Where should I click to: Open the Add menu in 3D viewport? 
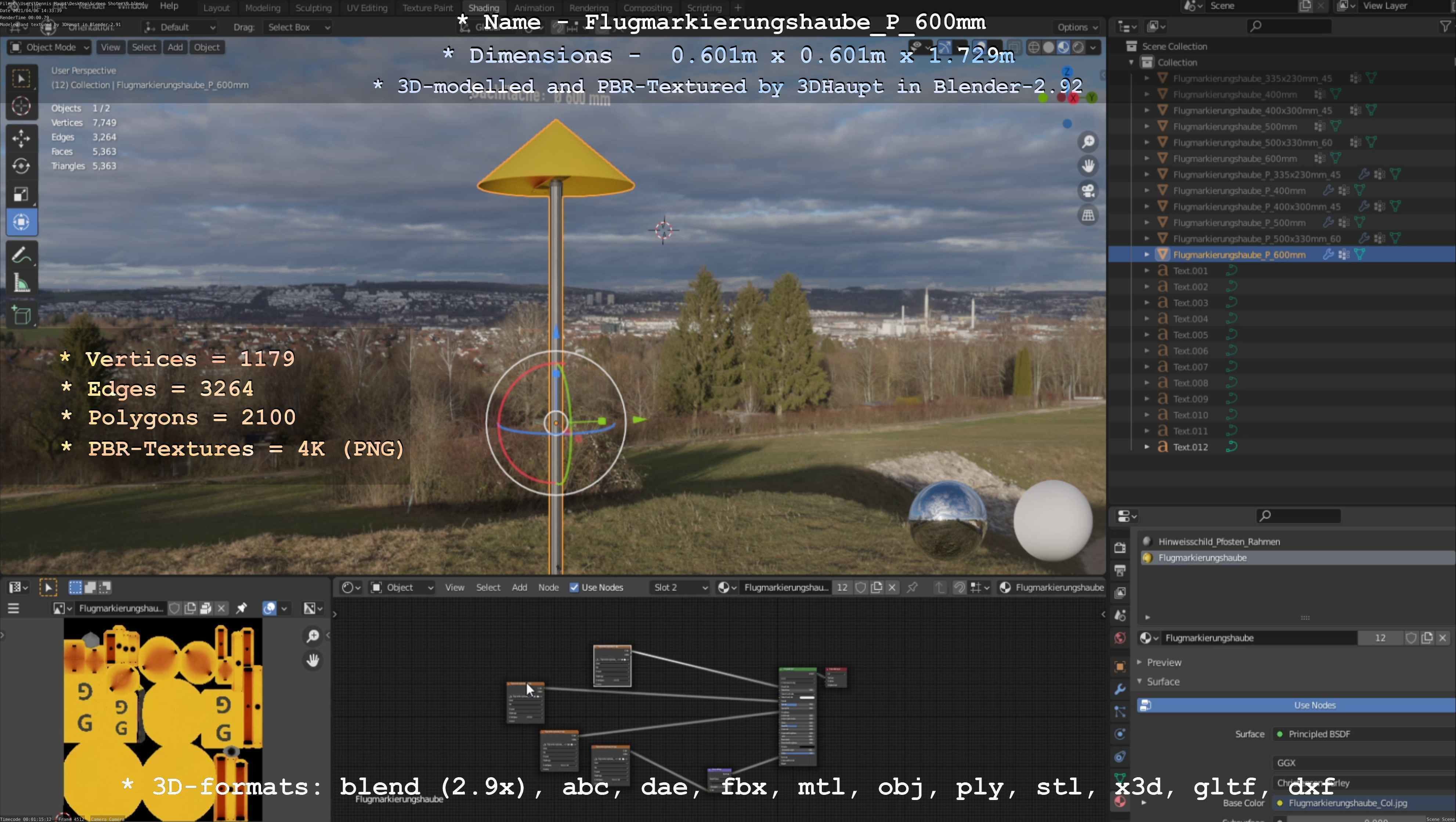(x=175, y=47)
